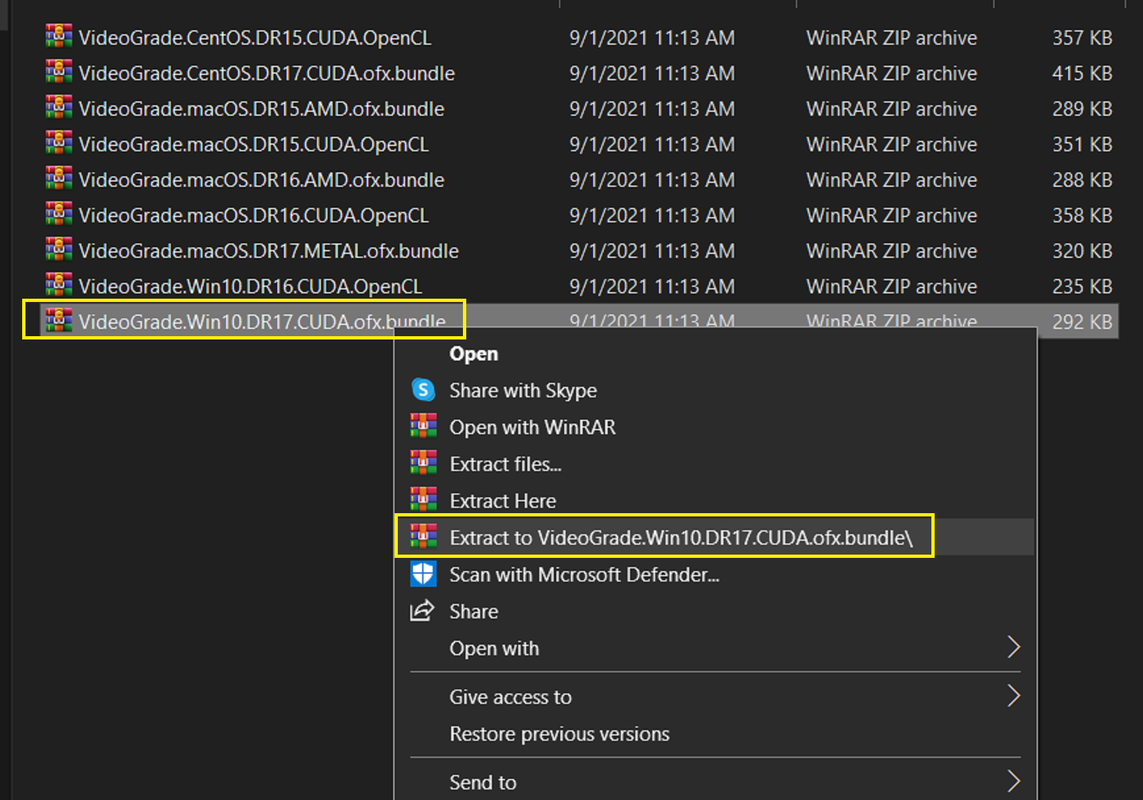Click the 292 KB size cell
The height and width of the screenshot is (800, 1143).
coord(1082,322)
